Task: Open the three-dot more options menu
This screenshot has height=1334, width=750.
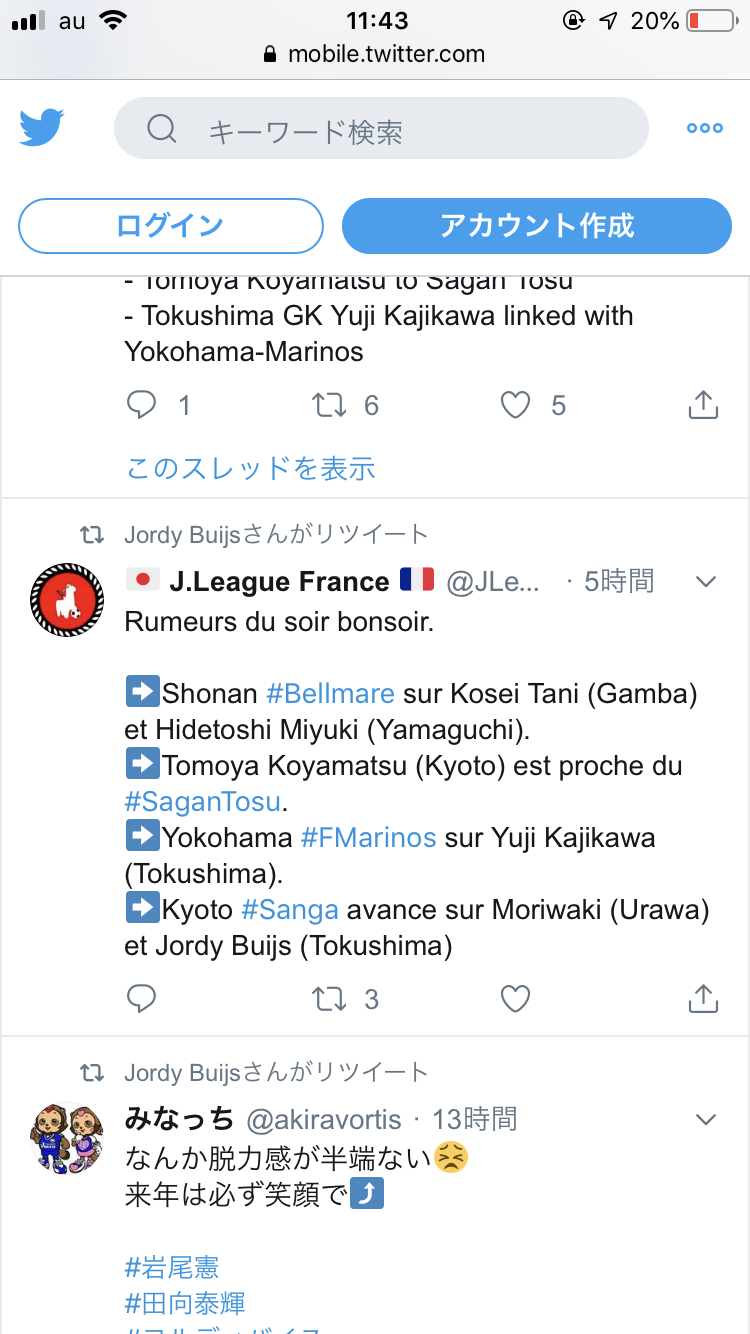Action: pos(704,128)
